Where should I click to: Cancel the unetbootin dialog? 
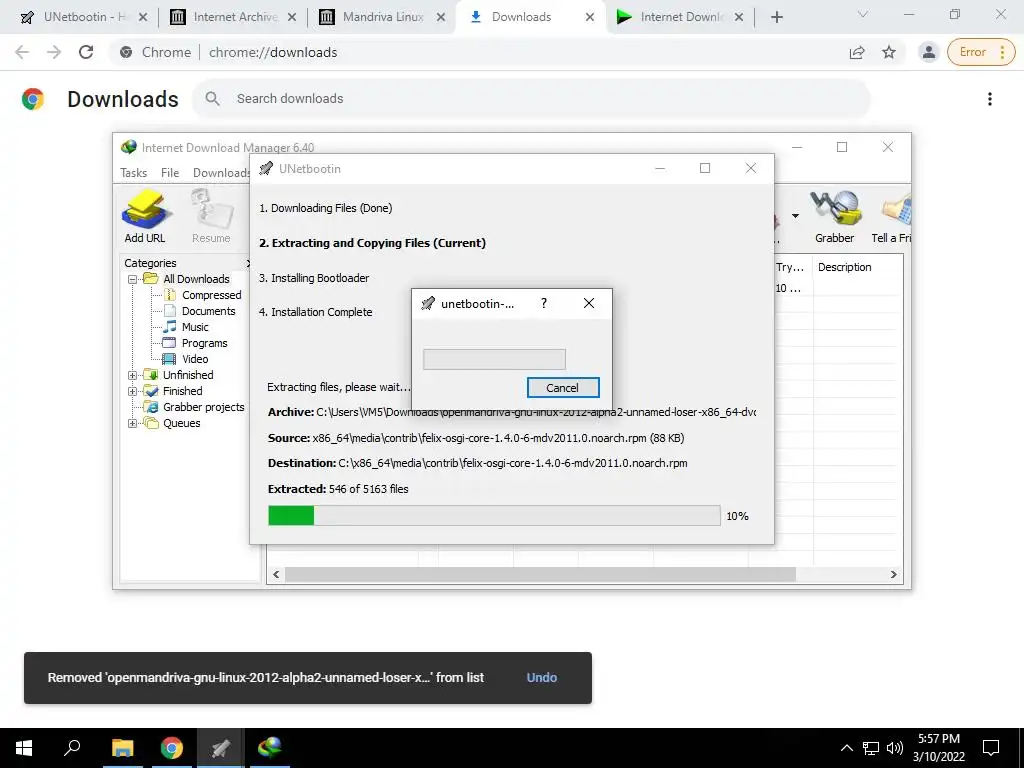[563, 387]
